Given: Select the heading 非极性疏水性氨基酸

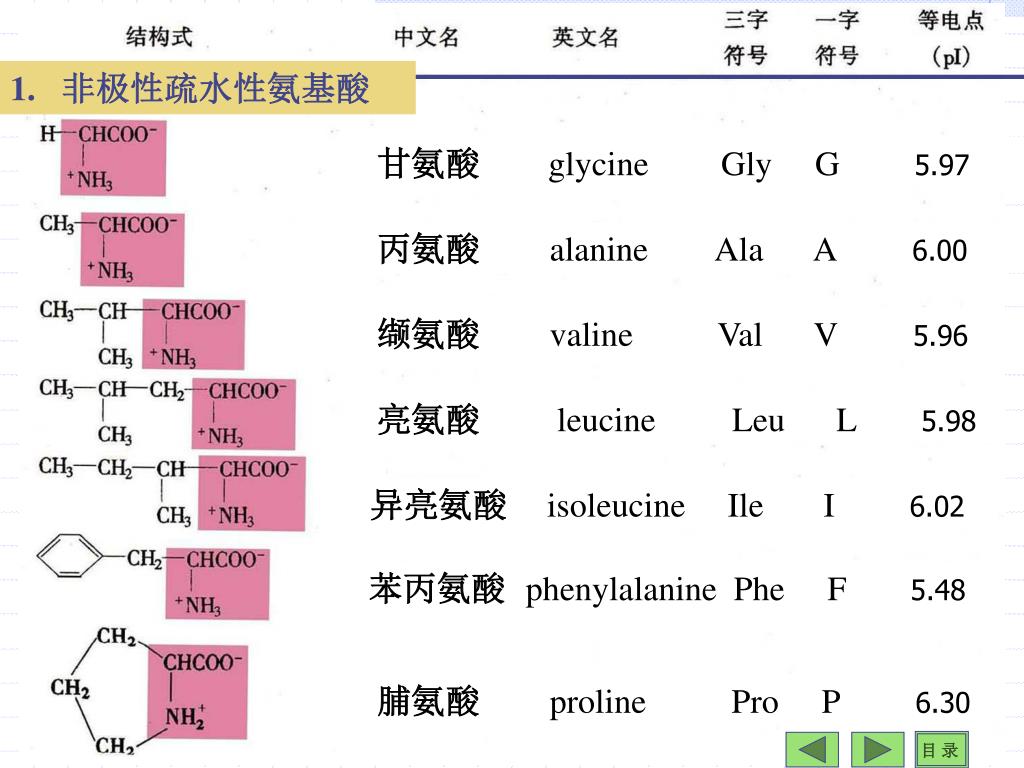Looking at the screenshot, I should [x=216, y=89].
